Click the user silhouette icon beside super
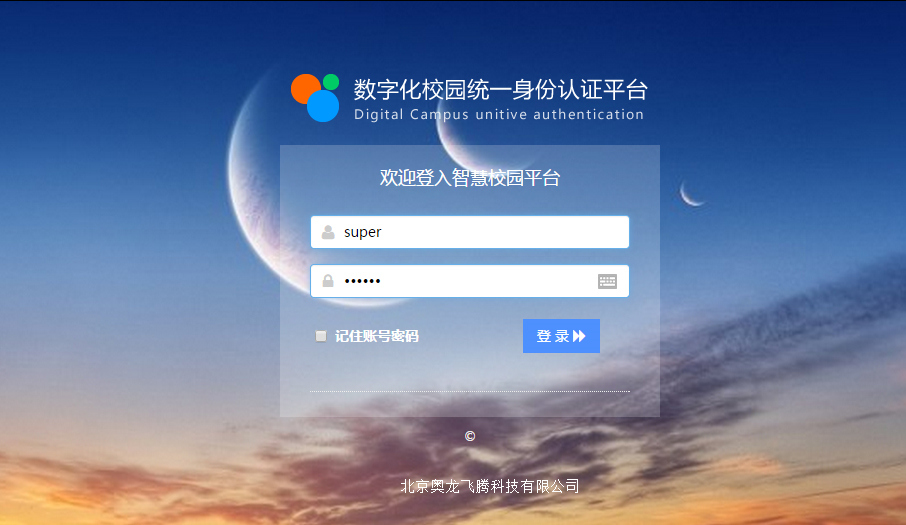The height and width of the screenshot is (525, 906). (x=328, y=232)
